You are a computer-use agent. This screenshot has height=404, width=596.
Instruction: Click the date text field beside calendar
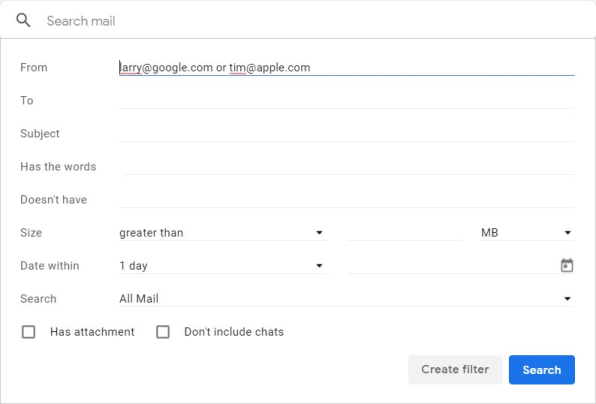tap(452, 266)
